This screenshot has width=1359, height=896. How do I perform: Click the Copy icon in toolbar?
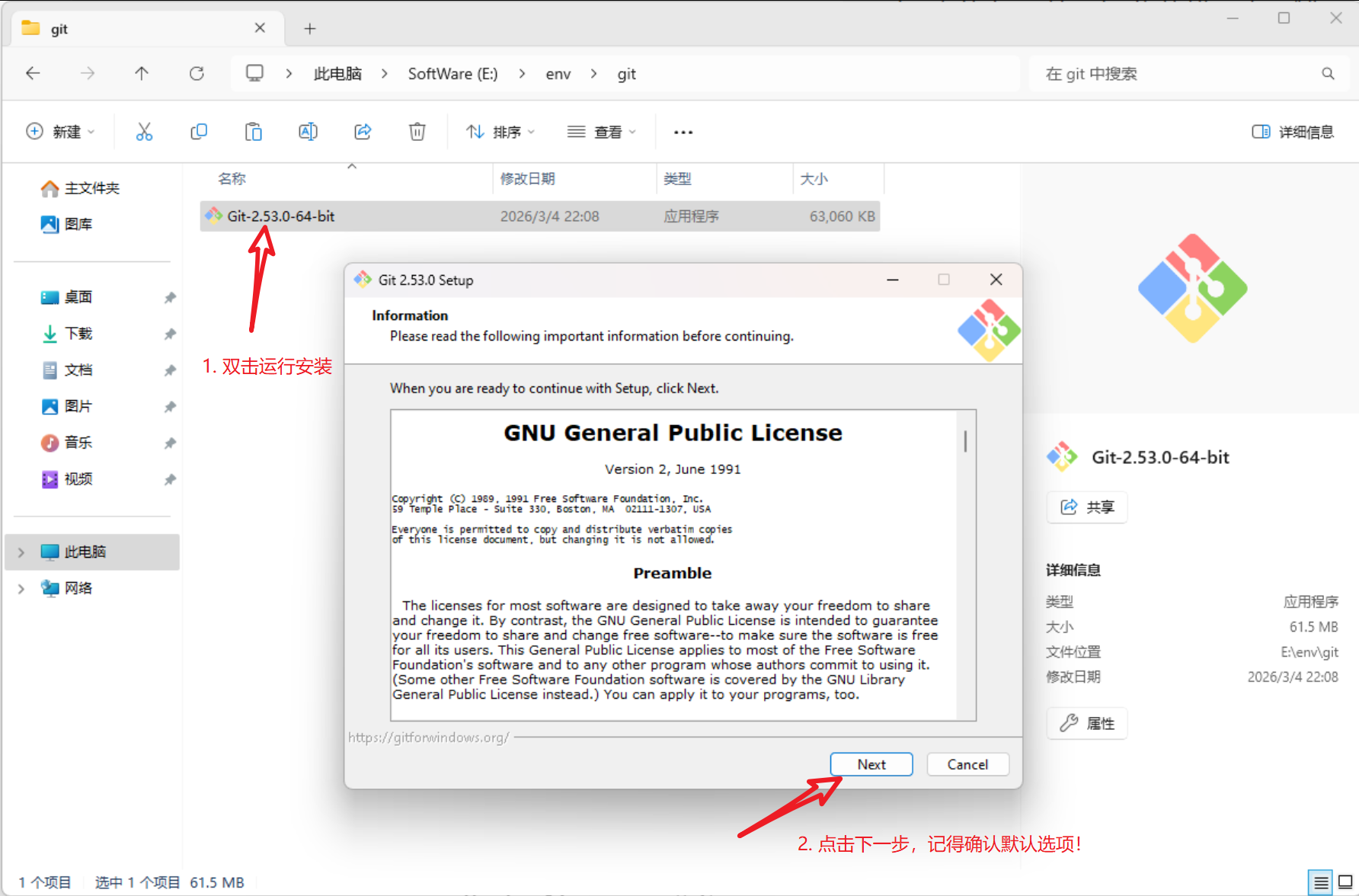coord(199,132)
